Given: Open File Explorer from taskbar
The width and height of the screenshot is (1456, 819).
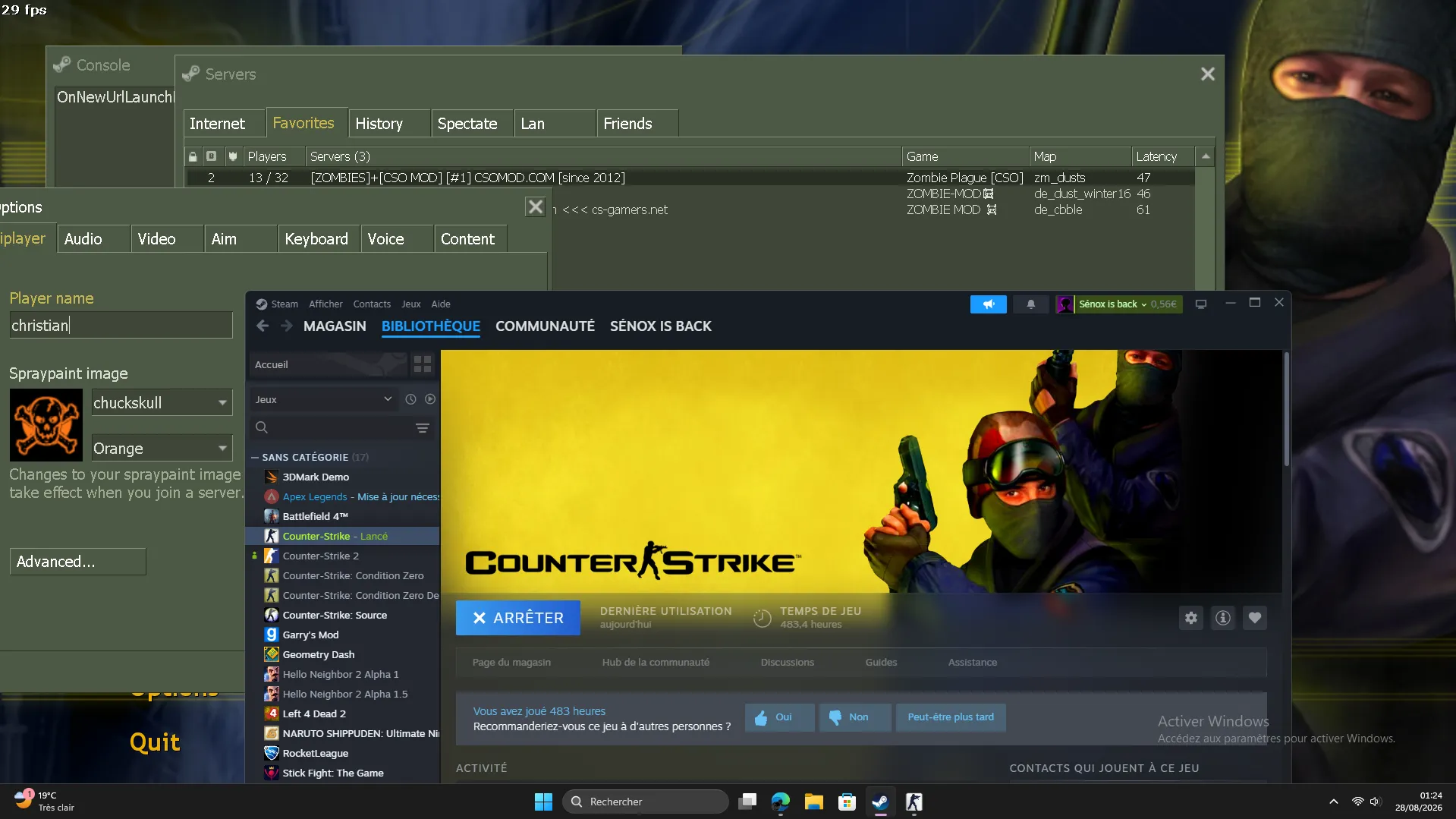Looking at the screenshot, I should tap(814, 802).
